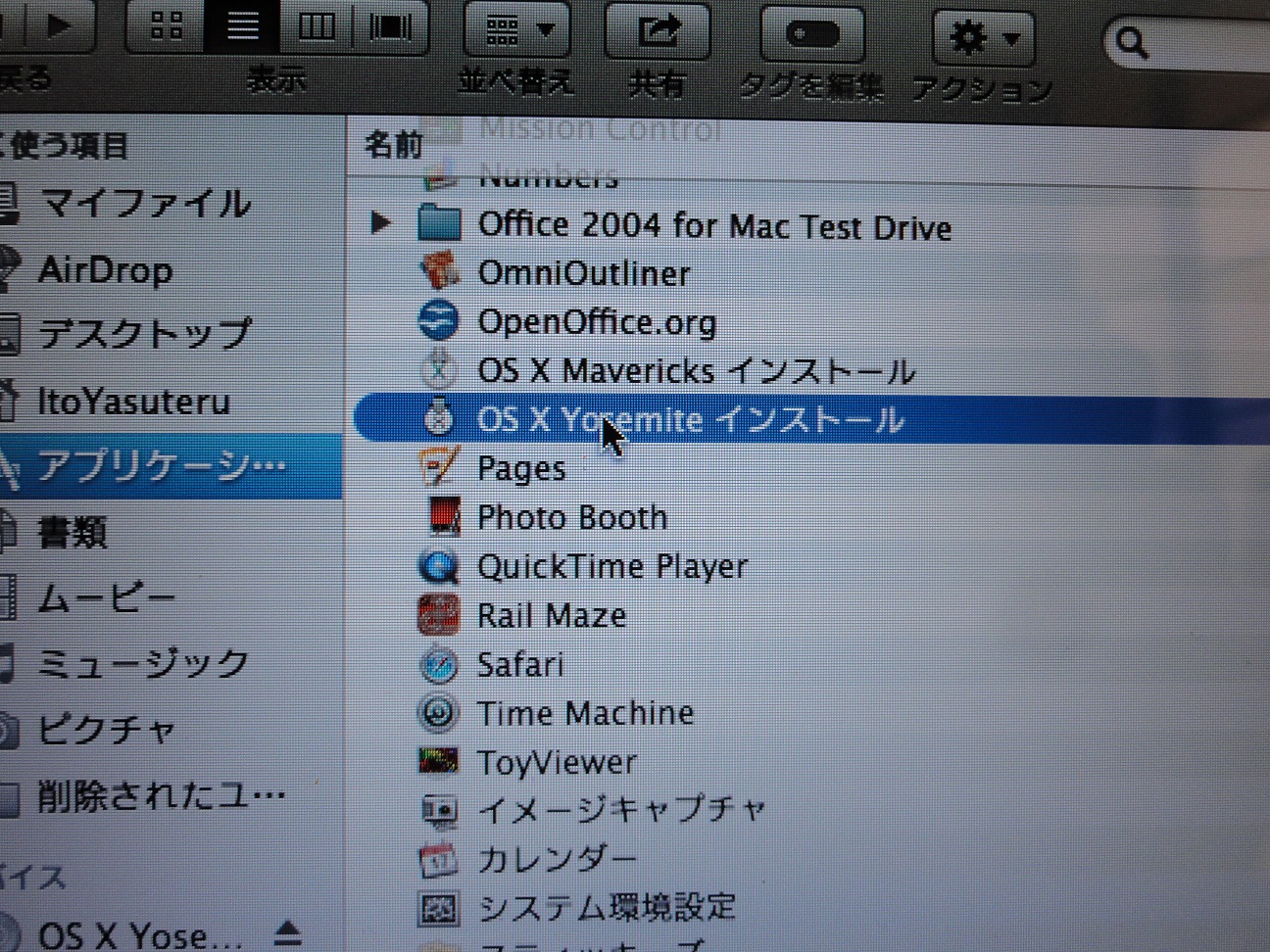Click the タグを編集 edit tags button
Viewport: 1270px width, 952px height.
[x=812, y=35]
